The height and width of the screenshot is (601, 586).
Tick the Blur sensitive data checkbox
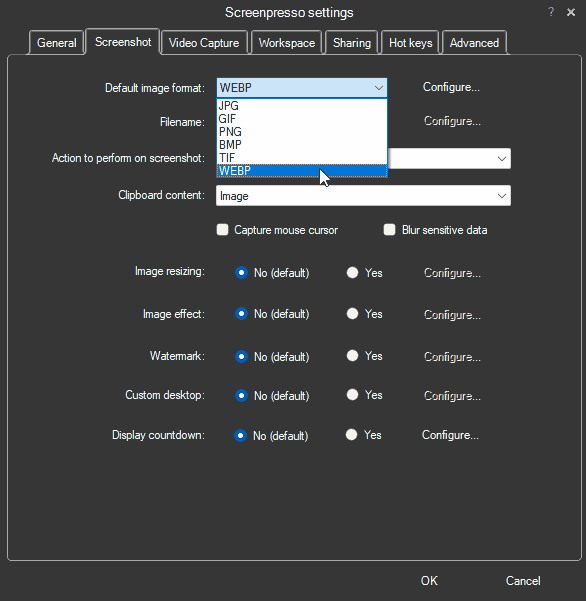click(x=389, y=230)
